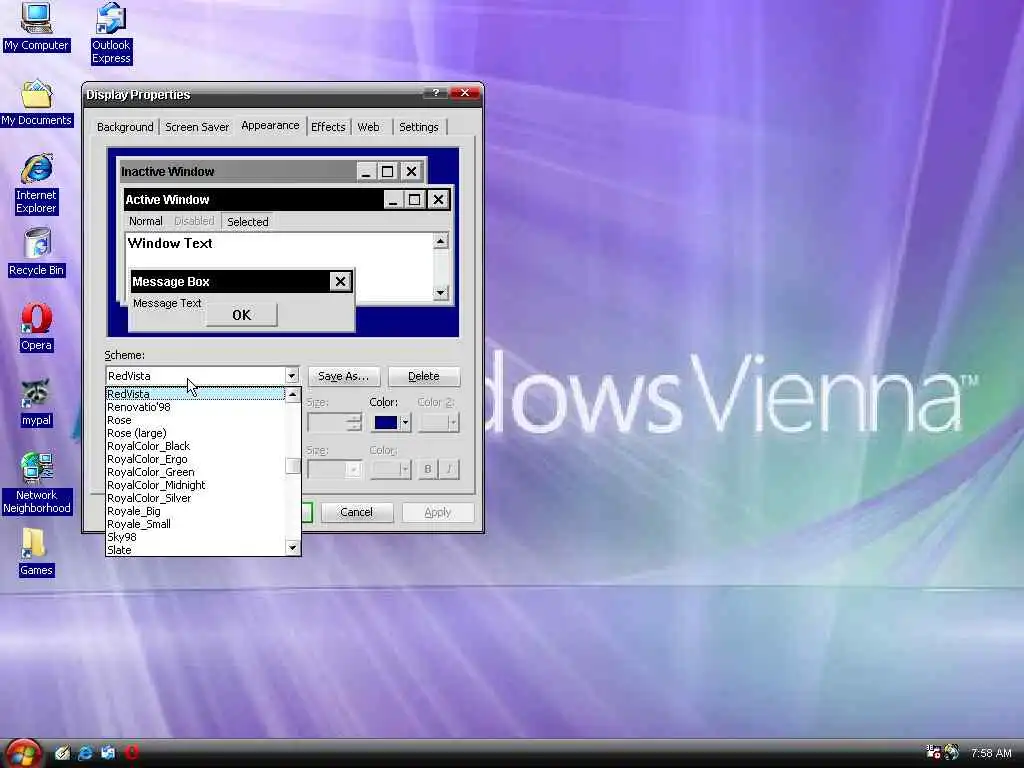Click the Delete scheme button

(424, 376)
